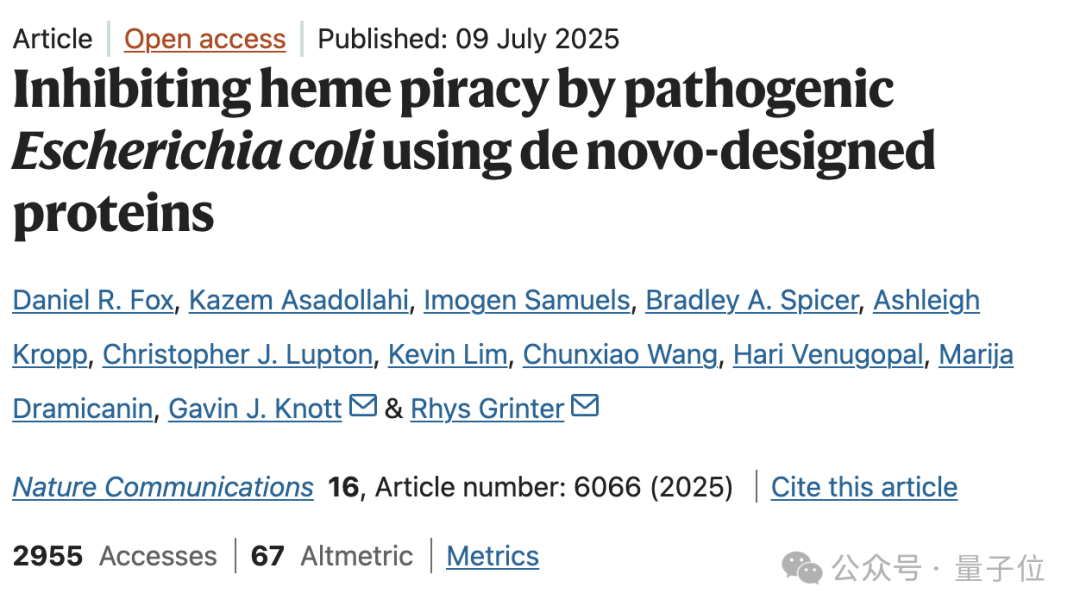Viewport: 1080px width, 612px height.
Task: Open Daniel R. Fox author profile
Action: [93, 300]
